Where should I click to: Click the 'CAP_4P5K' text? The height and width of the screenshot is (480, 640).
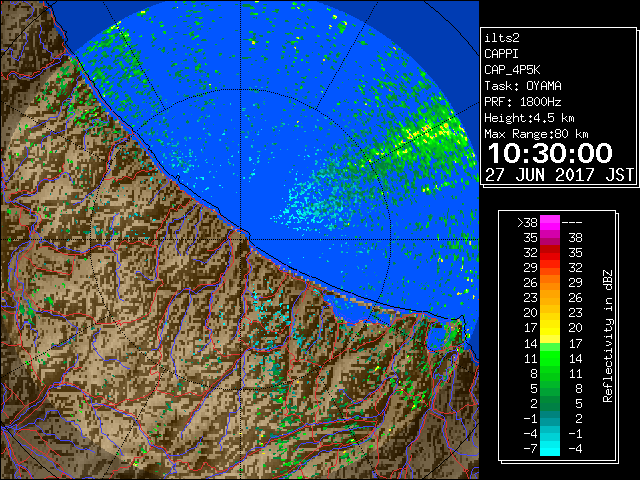point(512,70)
